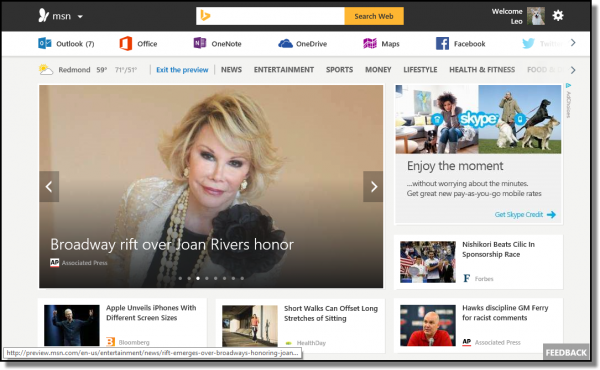Expand more services with the chevron after Twitter
The height and width of the screenshot is (370, 600).
pyautogui.click(x=573, y=43)
